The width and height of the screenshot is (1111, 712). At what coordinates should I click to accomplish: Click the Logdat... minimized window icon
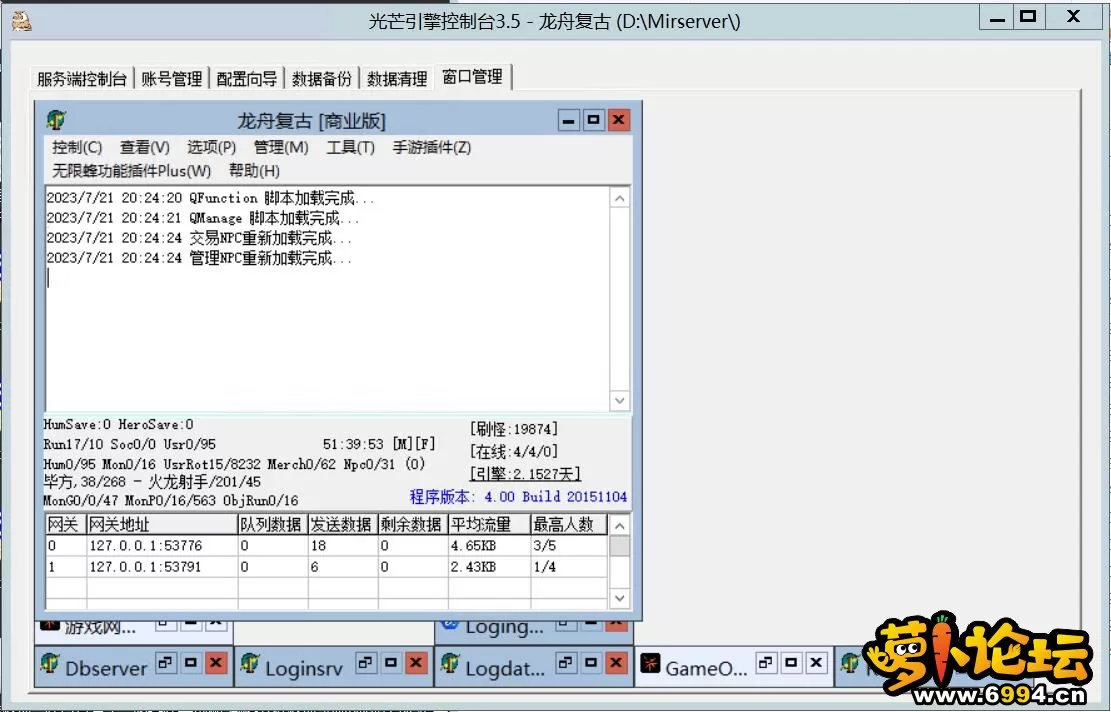click(450, 664)
